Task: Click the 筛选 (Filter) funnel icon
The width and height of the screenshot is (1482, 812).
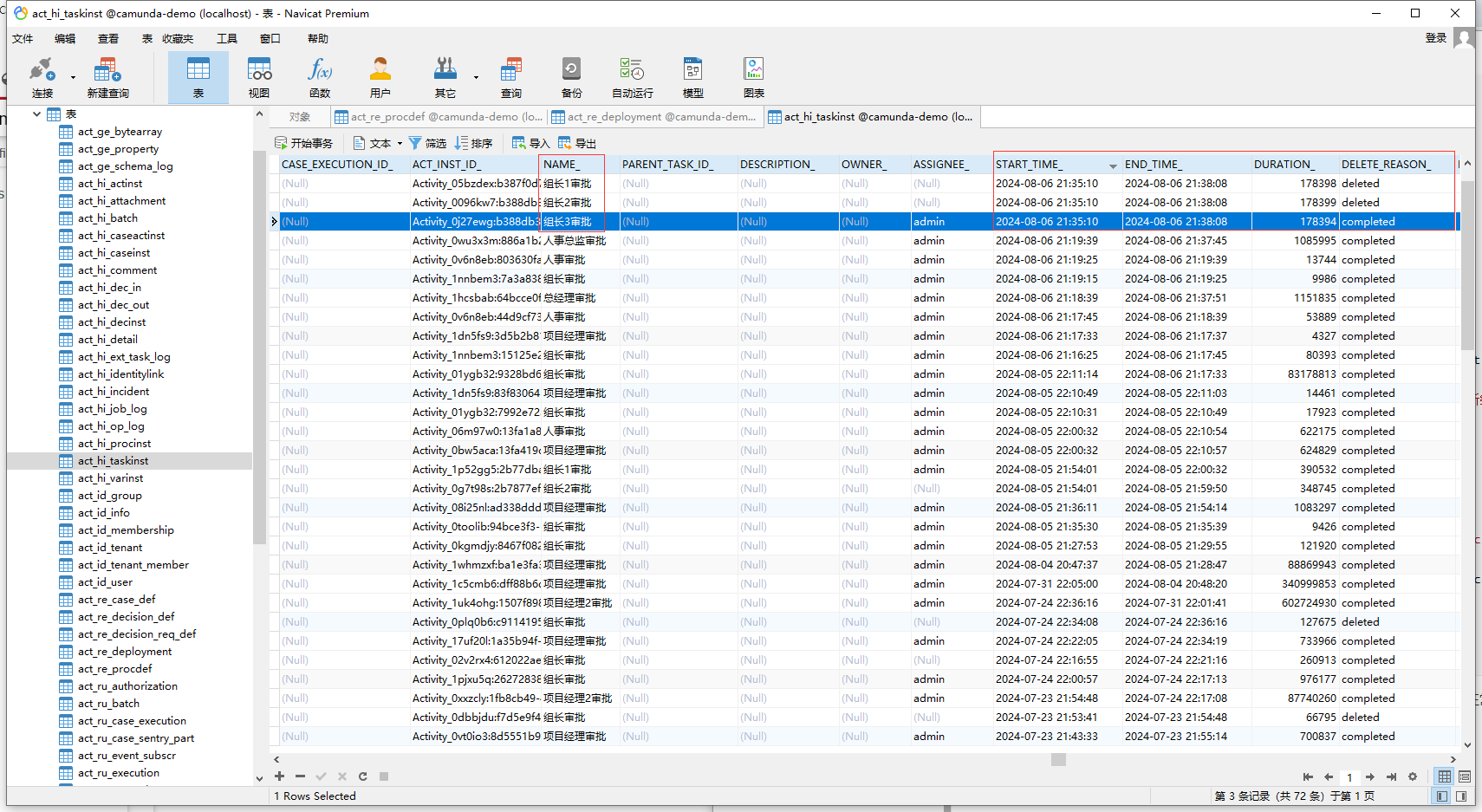Action: click(x=427, y=143)
